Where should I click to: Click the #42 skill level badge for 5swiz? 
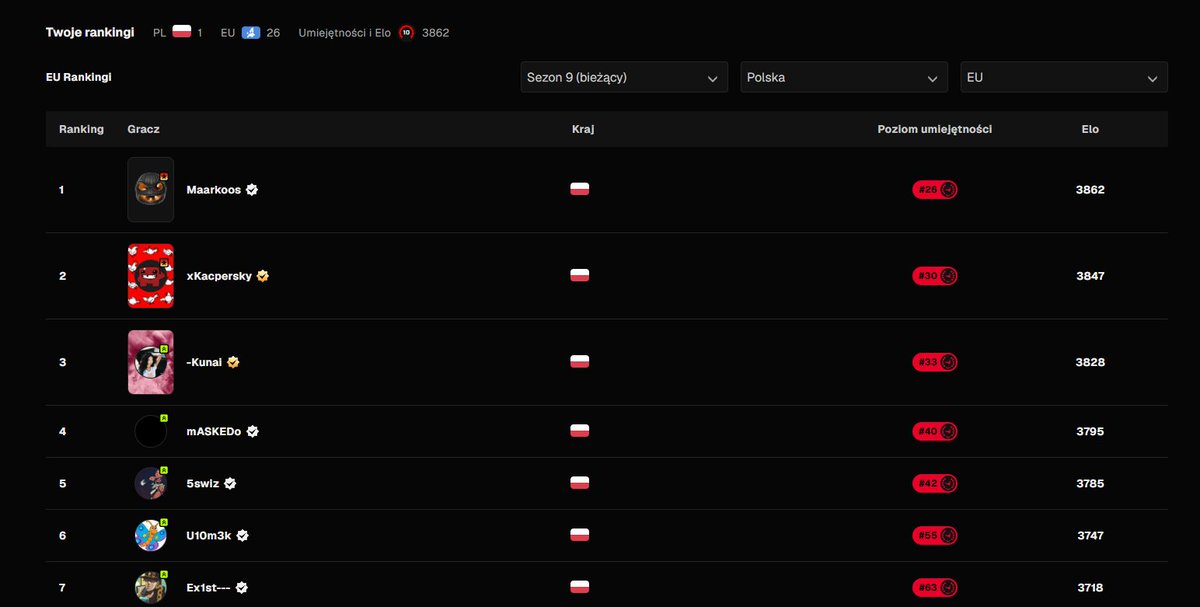[x=935, y=483]
